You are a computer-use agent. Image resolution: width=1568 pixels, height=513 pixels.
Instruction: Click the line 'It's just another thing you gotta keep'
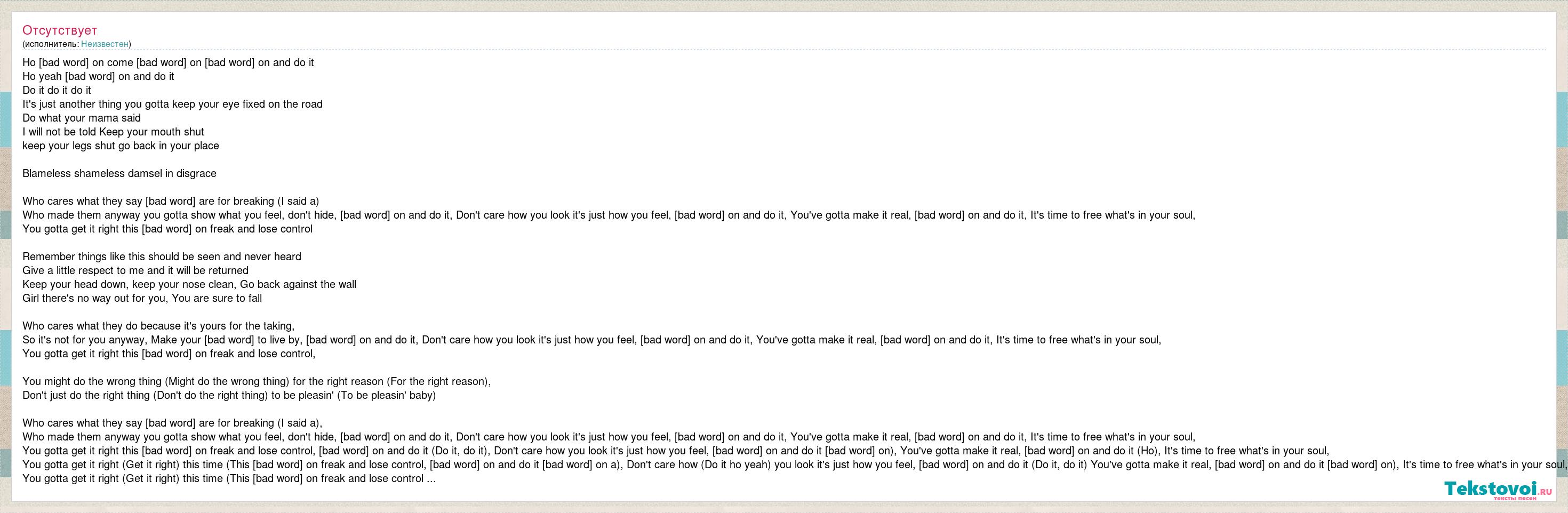pyautogui.click(x=172, y=104)
